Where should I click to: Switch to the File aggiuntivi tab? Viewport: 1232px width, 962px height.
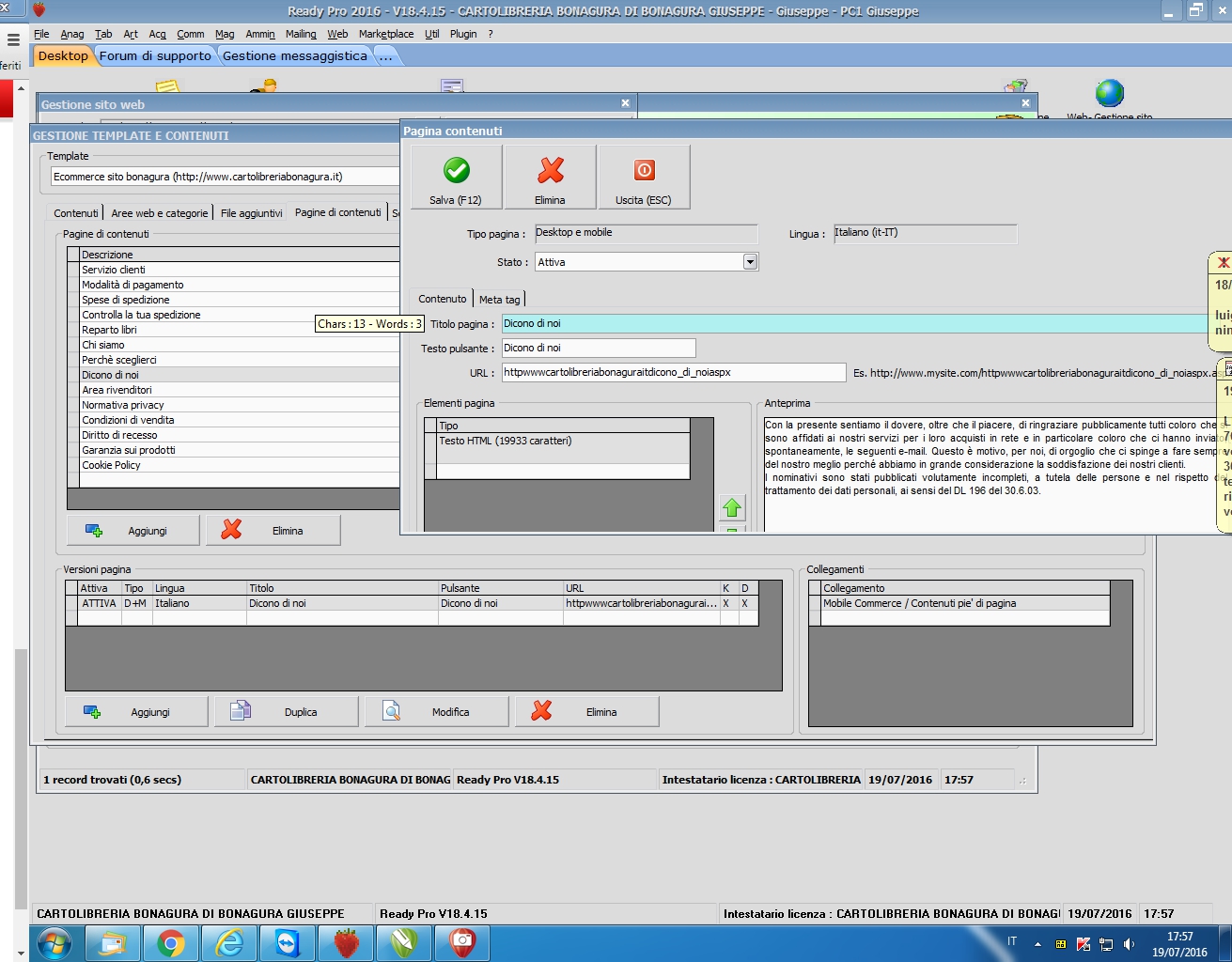[251, 213]
